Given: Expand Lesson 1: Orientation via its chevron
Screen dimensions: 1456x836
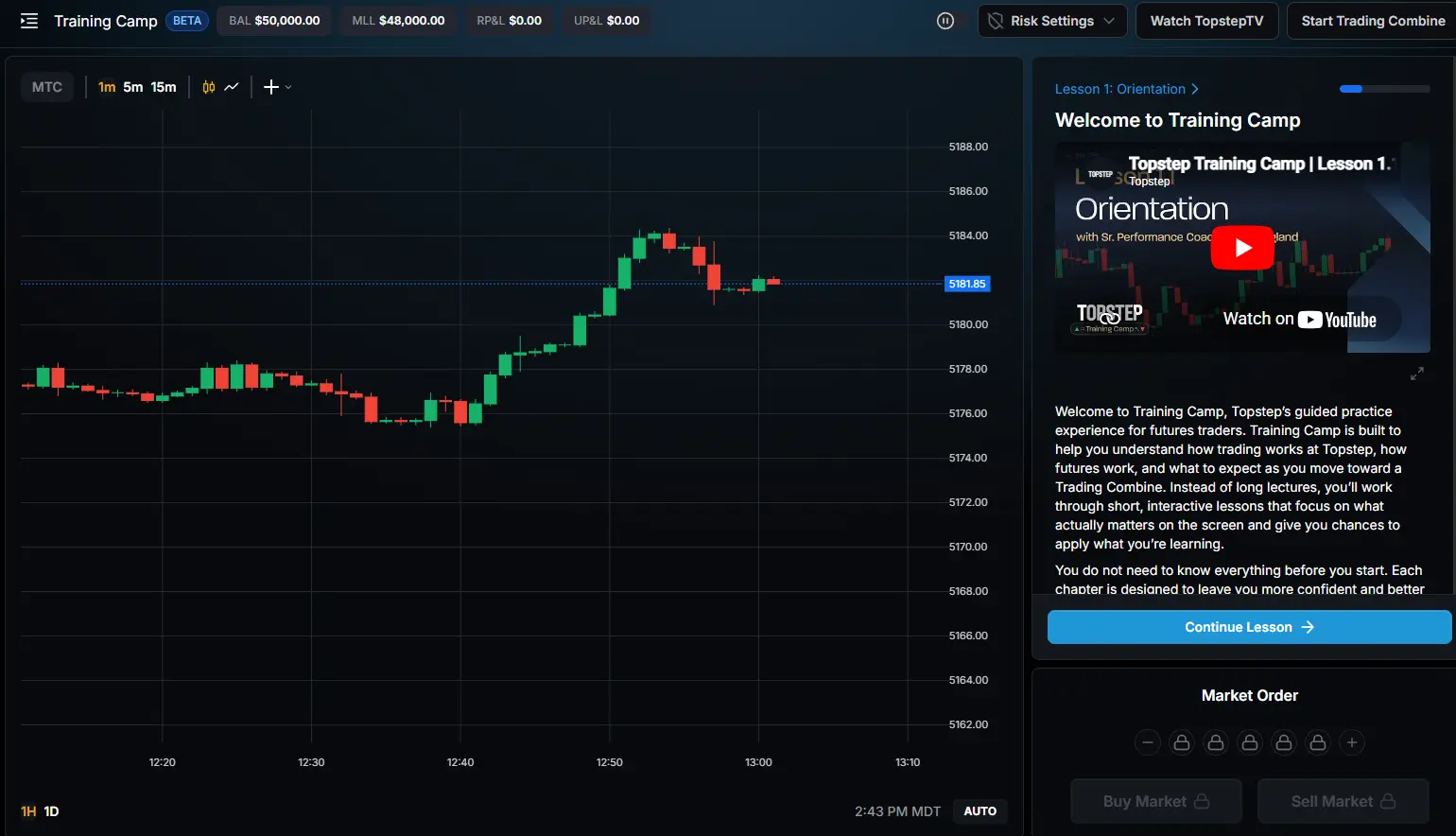Looking at the screenshot, I should 1196,88.
